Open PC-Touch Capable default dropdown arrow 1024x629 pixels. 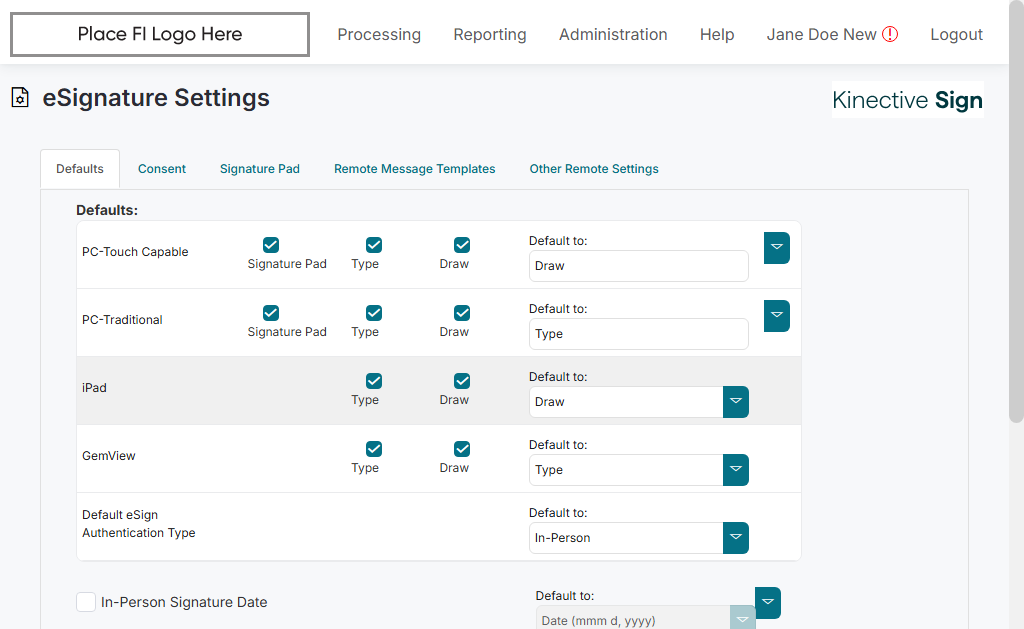click(776, 248)
